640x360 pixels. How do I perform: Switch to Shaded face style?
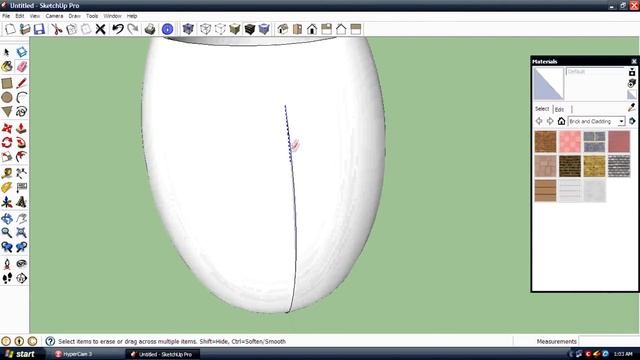pos(235,29)
